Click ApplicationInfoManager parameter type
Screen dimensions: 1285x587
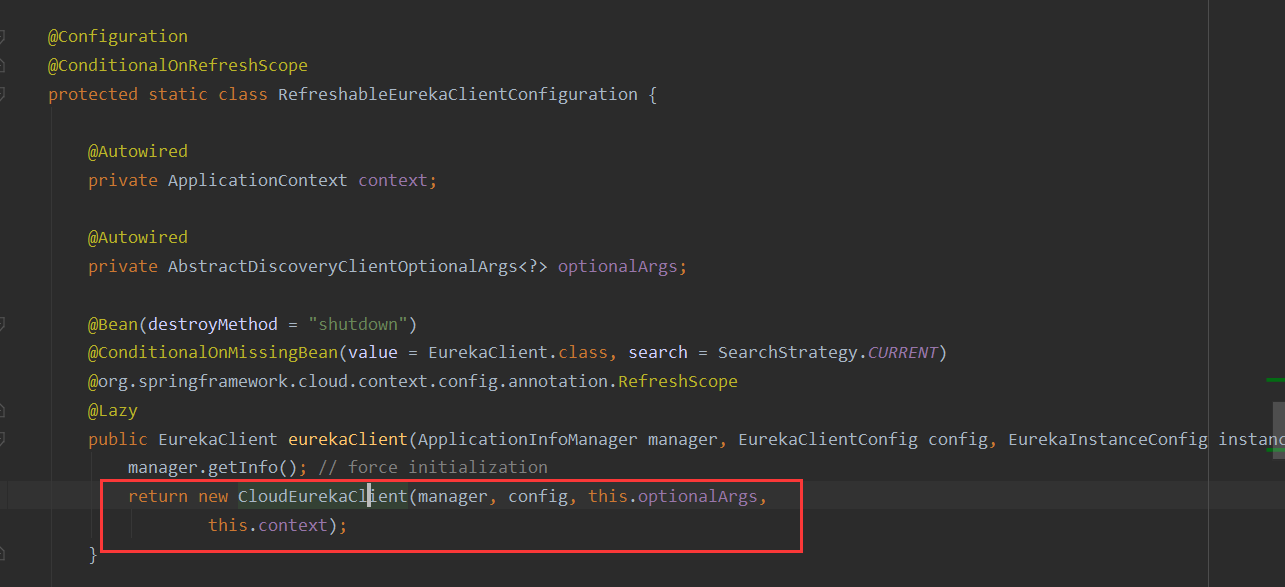tap(528, 439)
